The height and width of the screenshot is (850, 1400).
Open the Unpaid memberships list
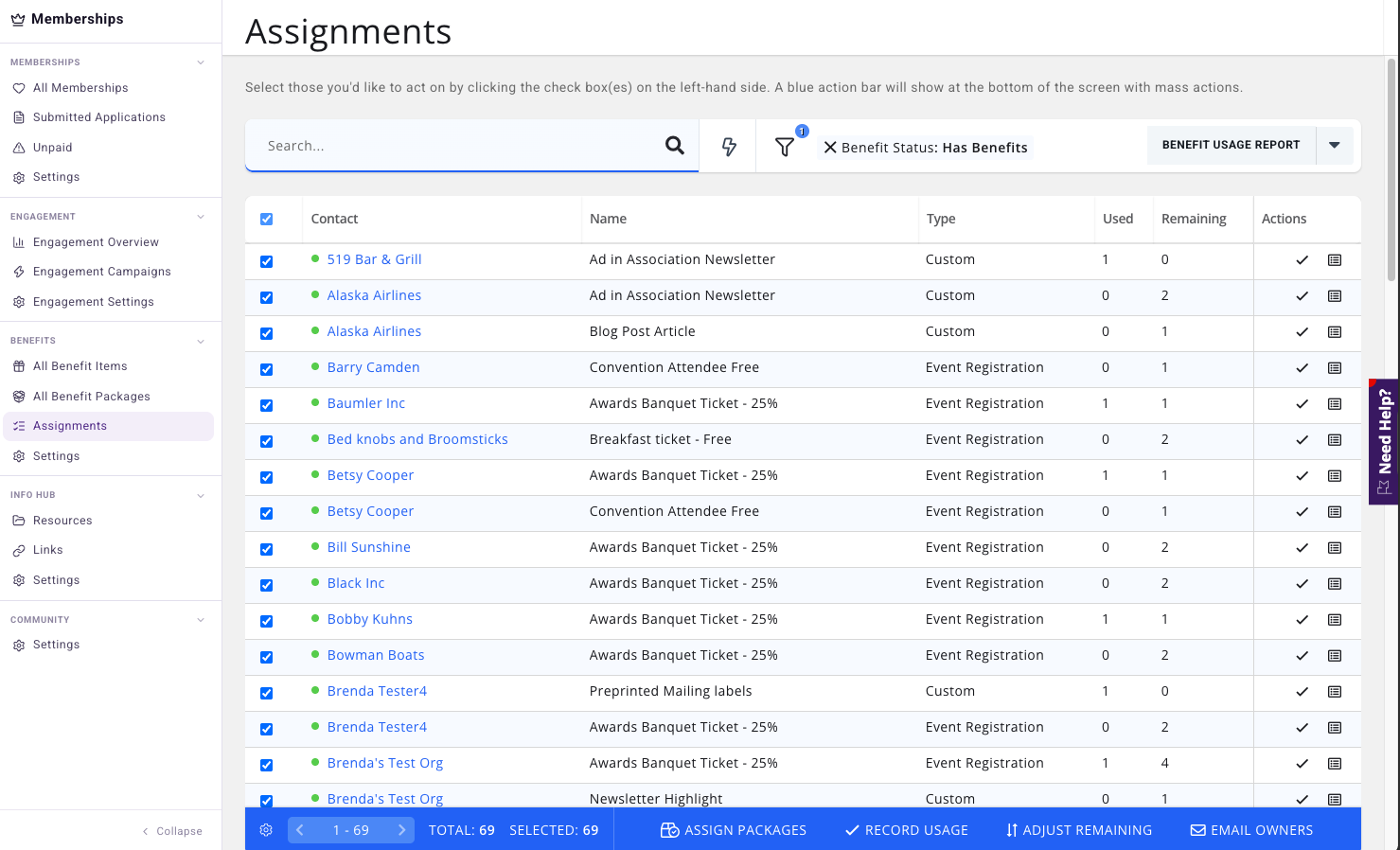[52, 148]
